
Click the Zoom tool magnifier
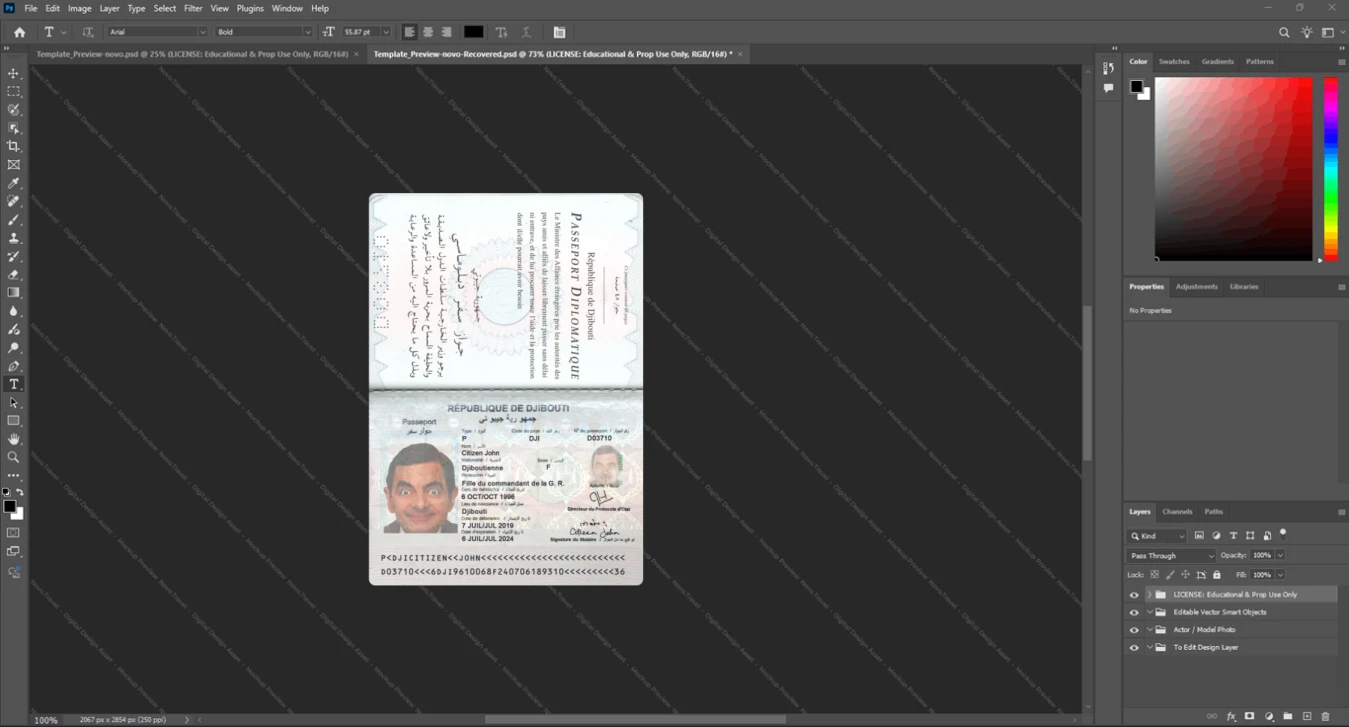pos(14,457)
